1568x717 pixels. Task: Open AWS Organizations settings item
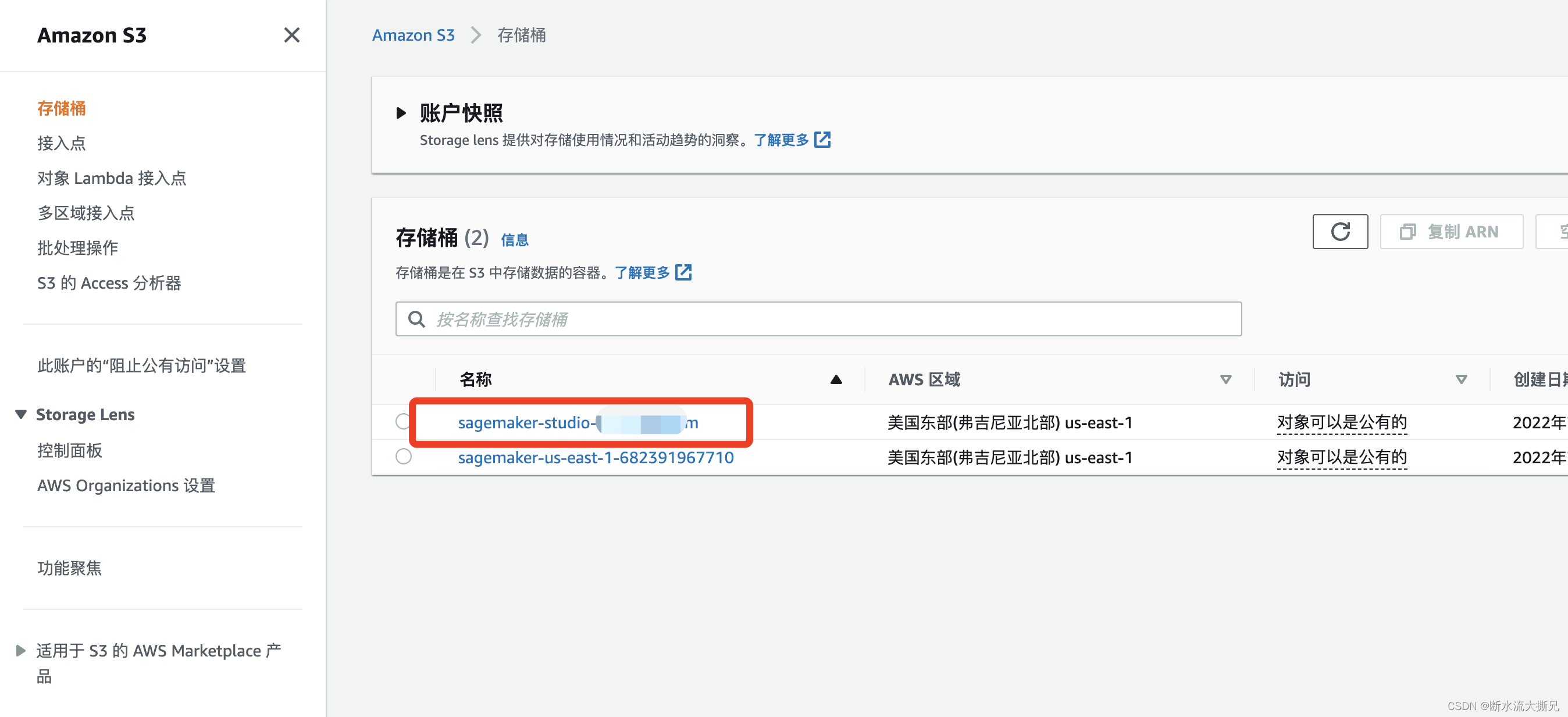(x=126, y=485)
